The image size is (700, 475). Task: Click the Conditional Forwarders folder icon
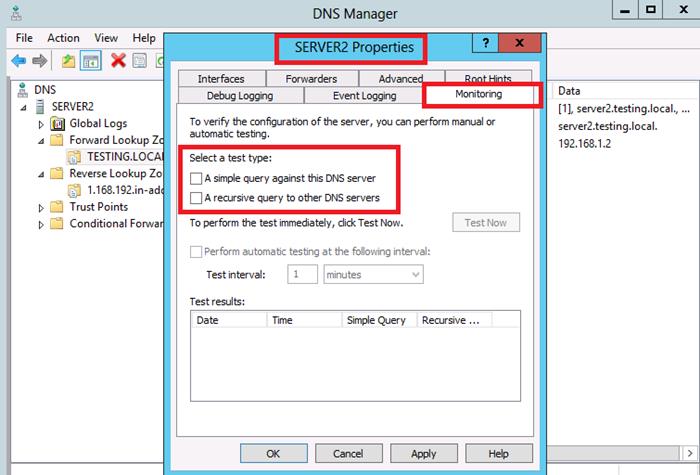point(57,223)
